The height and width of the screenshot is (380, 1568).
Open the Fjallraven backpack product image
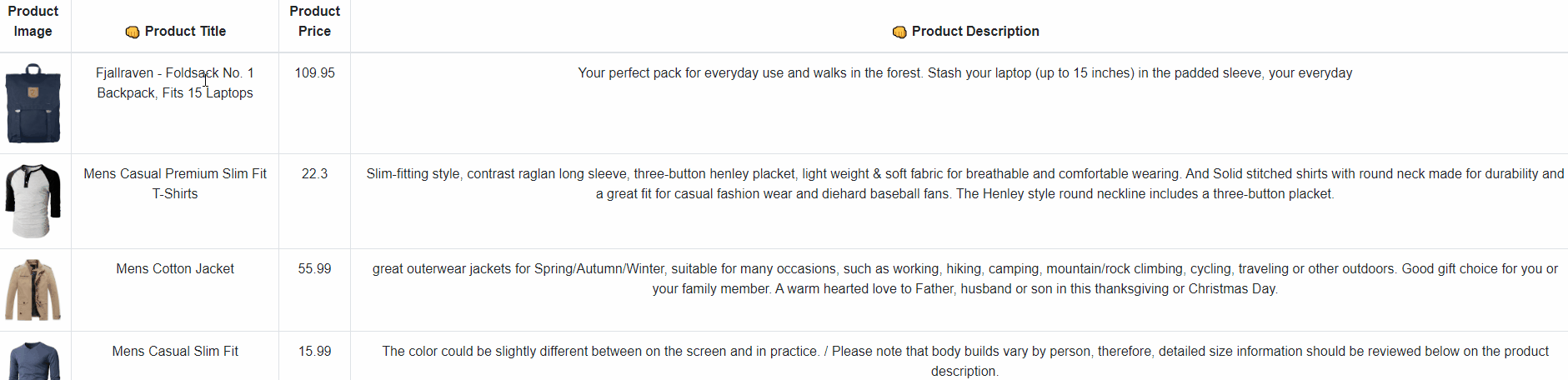pyautogui.click(x=33, y=103)
